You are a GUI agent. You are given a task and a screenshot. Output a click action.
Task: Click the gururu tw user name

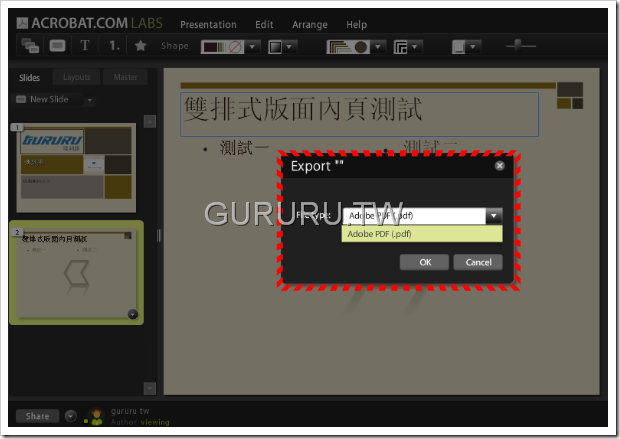coord(130,411)
